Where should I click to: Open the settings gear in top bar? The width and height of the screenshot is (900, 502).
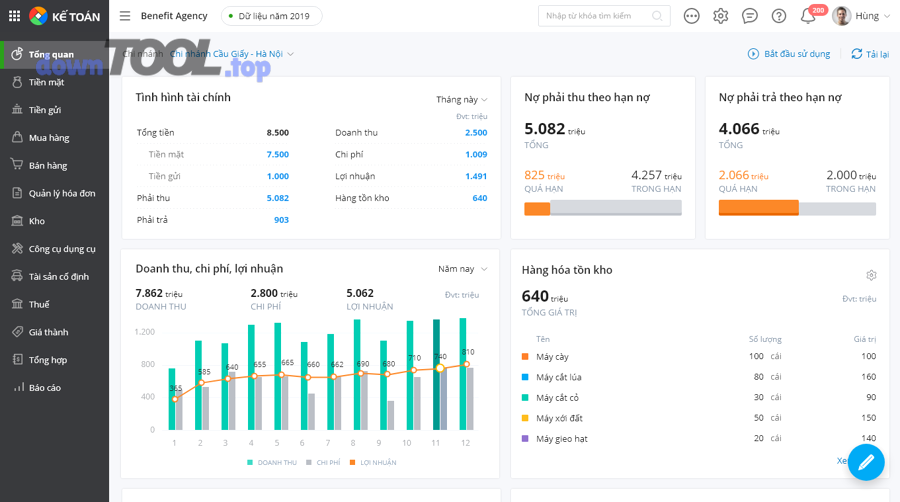point(721,16)
